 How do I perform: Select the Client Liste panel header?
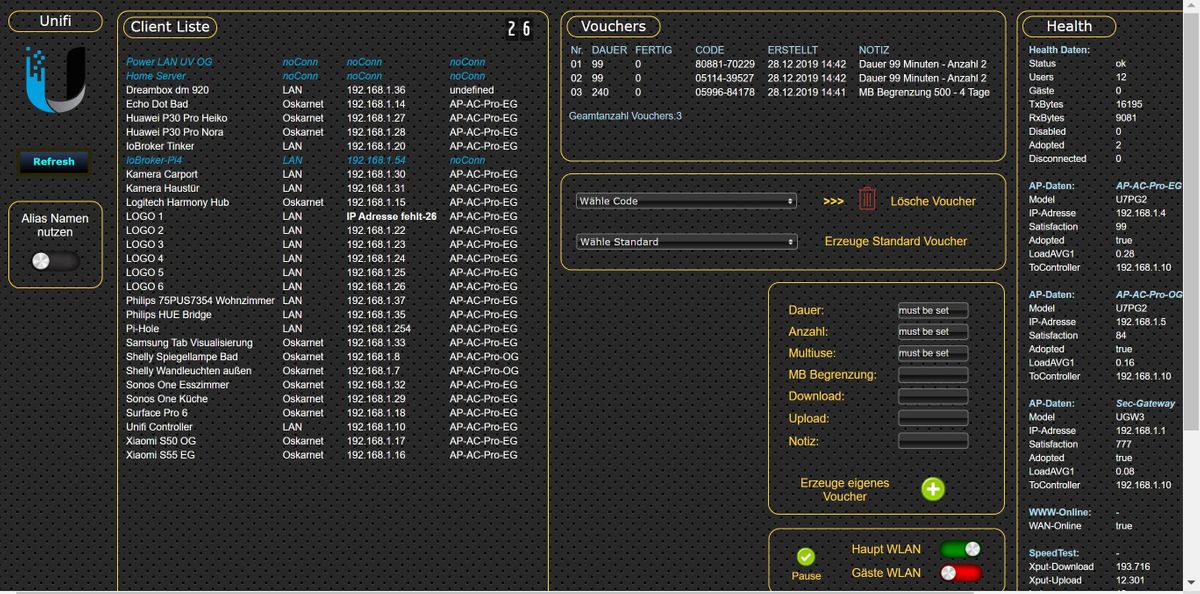171,27
